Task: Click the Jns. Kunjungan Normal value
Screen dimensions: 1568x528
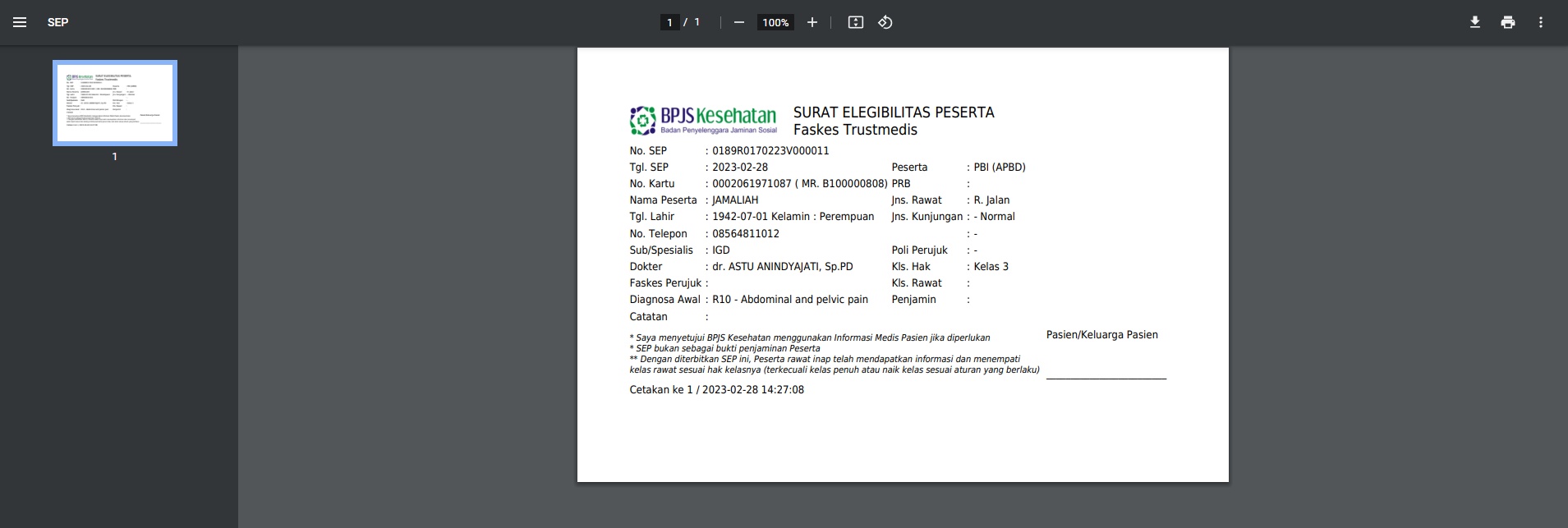Action: [995, 217]
